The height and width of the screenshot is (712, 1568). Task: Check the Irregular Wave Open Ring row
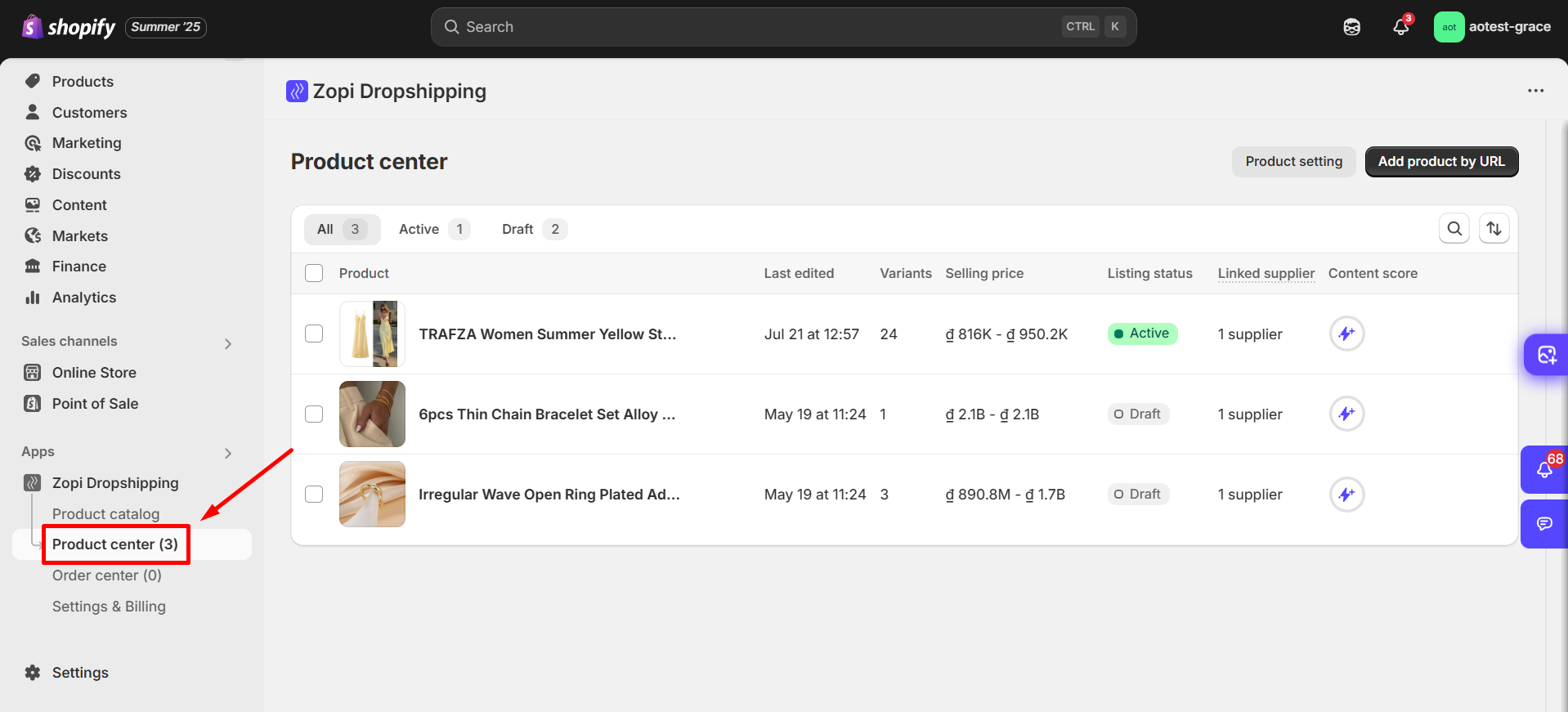[x=314, y=494]
